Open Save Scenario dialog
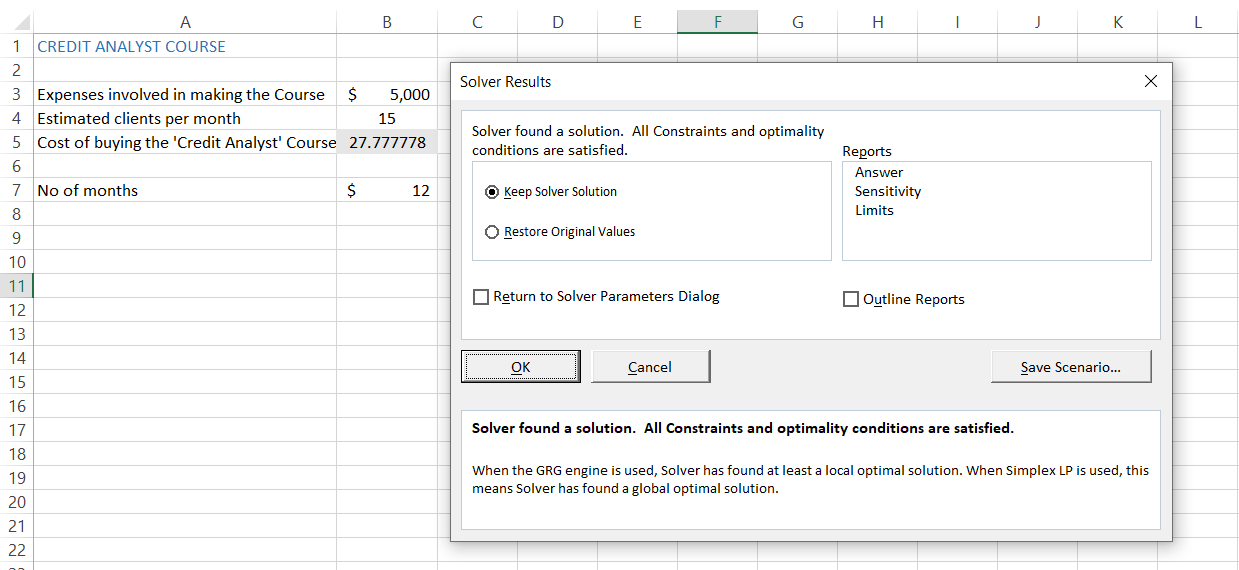This screenshot has height=570, width=1239. pyautogui.click(x=1070, y=367)
